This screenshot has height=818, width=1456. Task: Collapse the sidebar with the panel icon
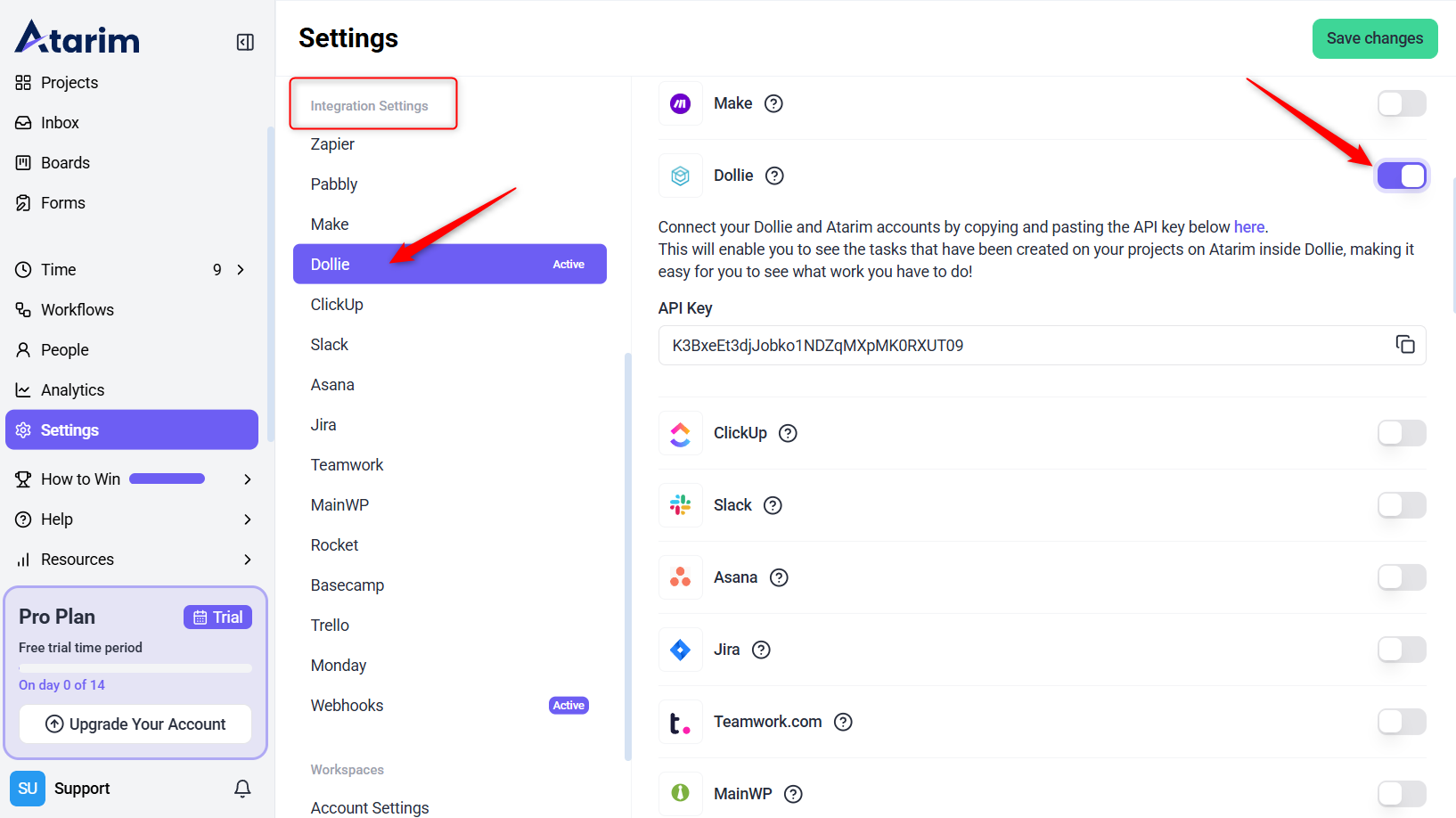(245, 42)
